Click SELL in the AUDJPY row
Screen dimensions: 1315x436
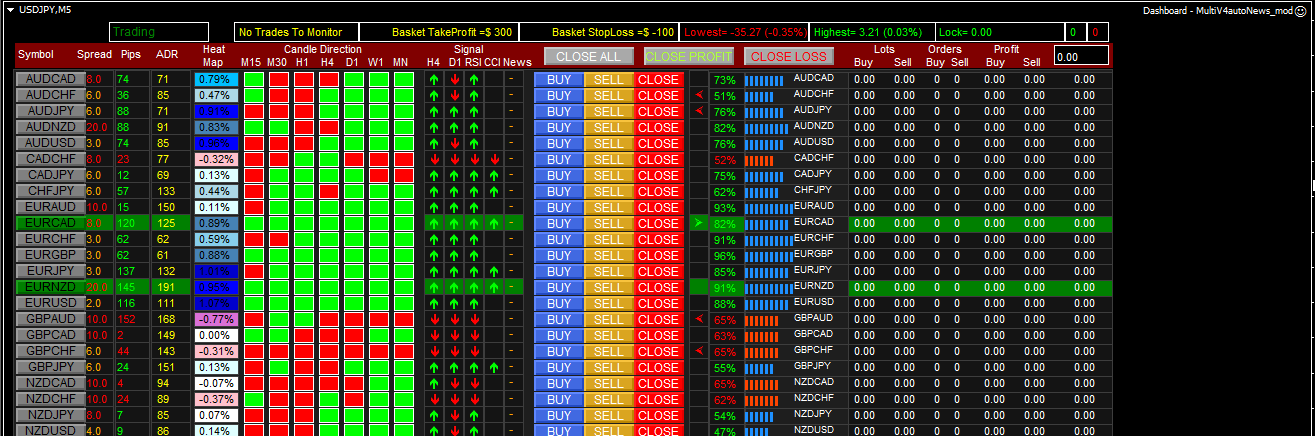point(608,111)
